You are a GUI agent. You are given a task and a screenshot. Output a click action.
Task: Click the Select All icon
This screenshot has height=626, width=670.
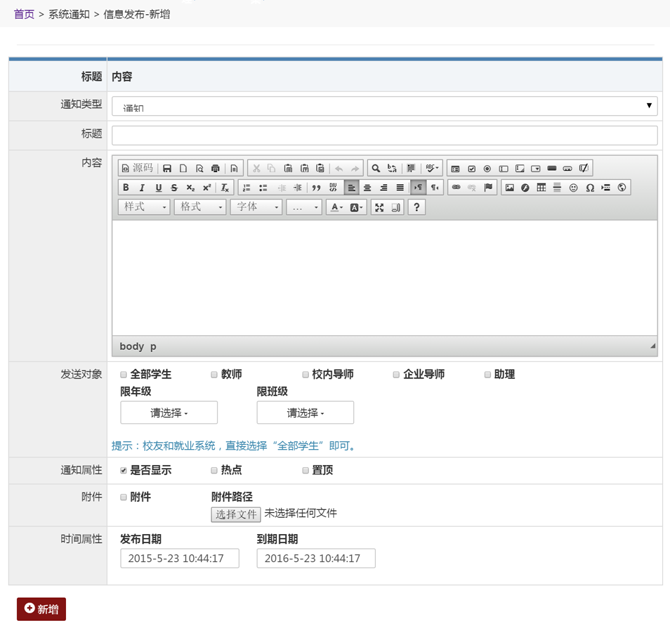click(x=411, y=168)
